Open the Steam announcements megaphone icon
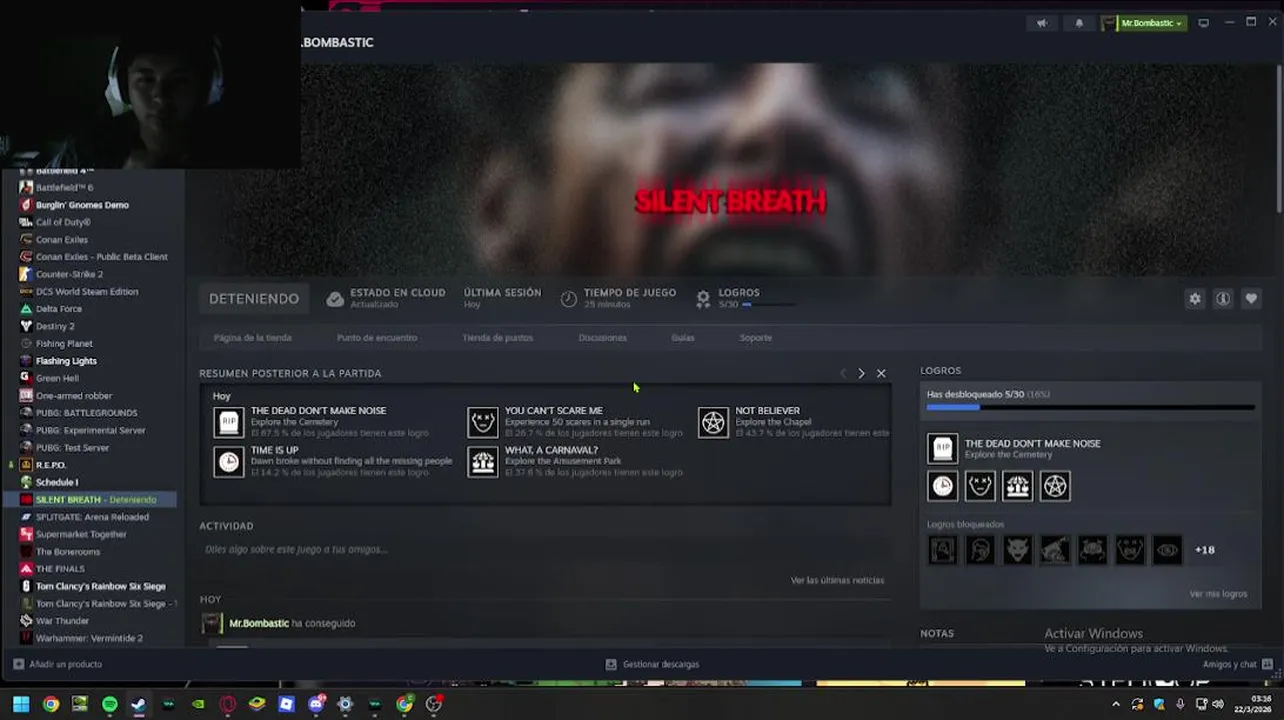Image resolution: width=1284 pixels, height=720 pixels. click(1042, 23)
